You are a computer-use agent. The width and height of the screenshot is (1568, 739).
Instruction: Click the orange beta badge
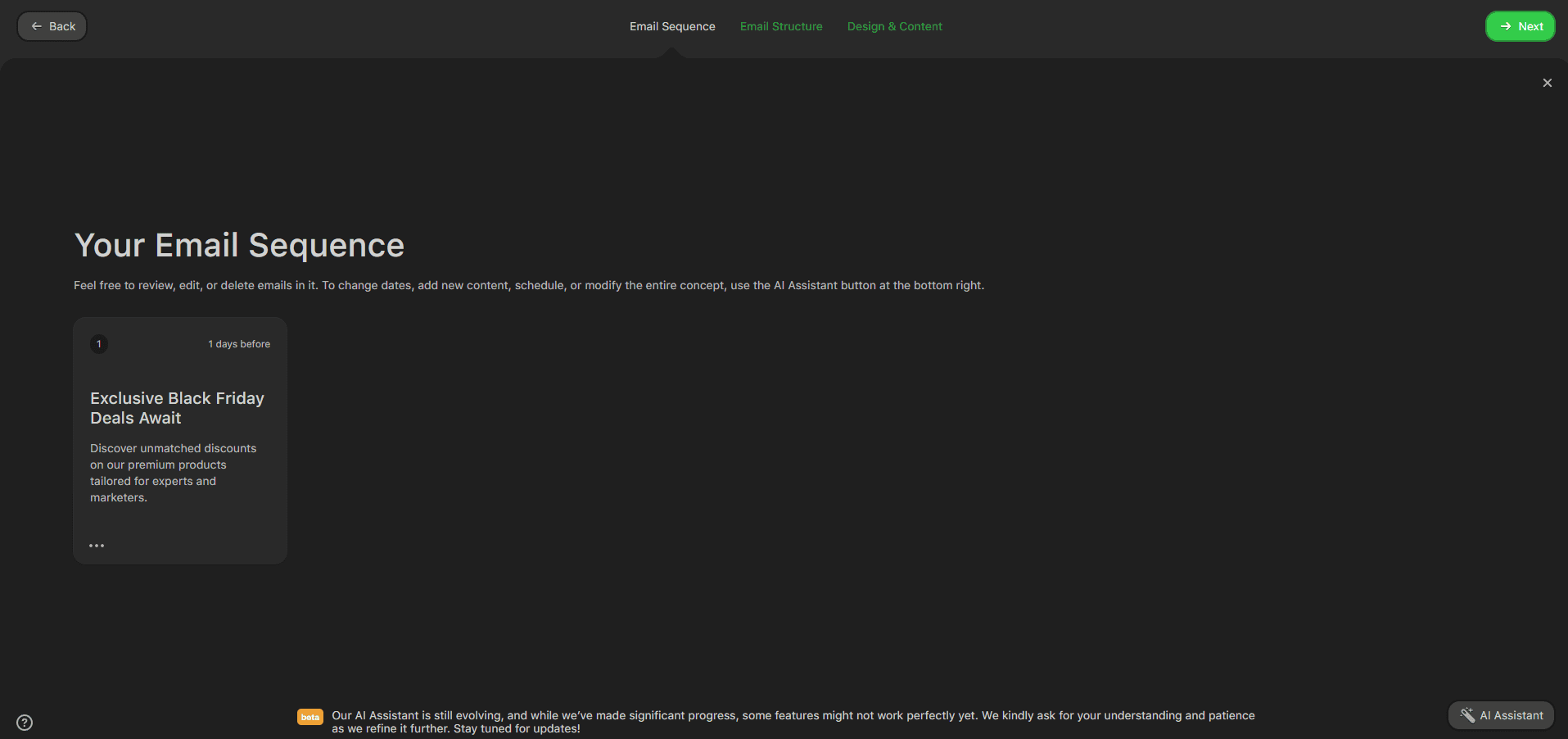(310, 717)
